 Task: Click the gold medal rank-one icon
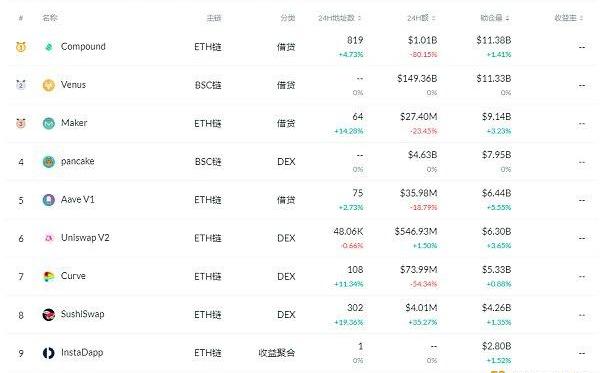coord(21,47)
